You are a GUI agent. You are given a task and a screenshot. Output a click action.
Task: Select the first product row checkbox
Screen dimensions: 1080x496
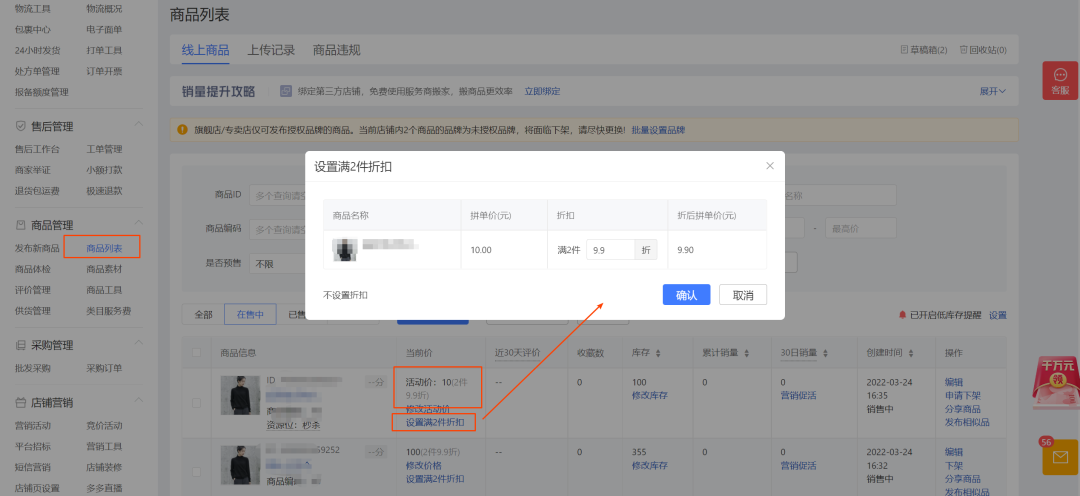(x=196, y=403)
